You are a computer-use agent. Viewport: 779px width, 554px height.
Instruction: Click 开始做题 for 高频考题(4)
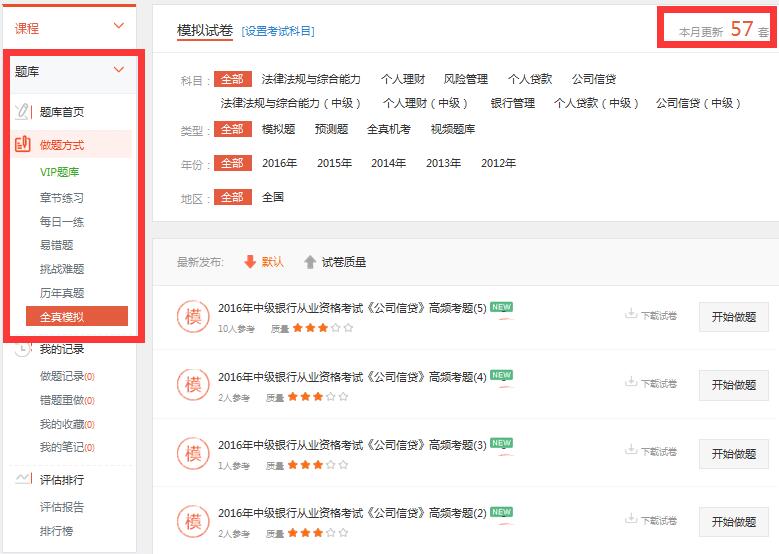coord(734,385)
